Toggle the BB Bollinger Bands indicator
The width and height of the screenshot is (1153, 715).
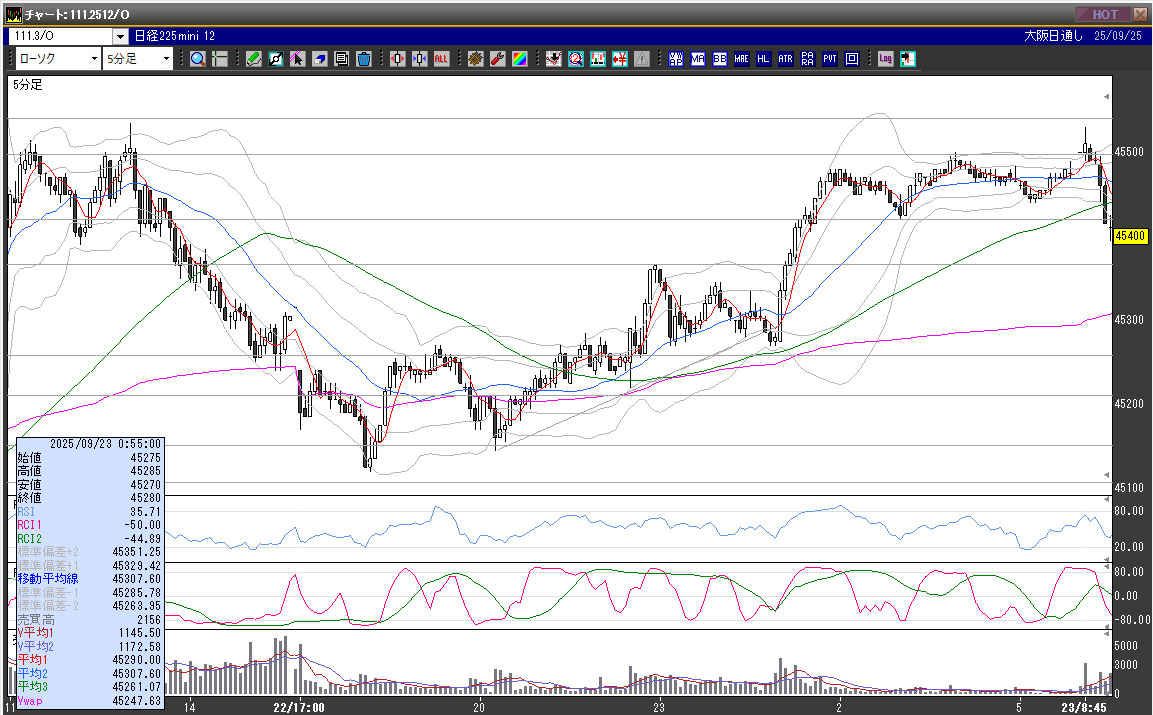[720, 59]
